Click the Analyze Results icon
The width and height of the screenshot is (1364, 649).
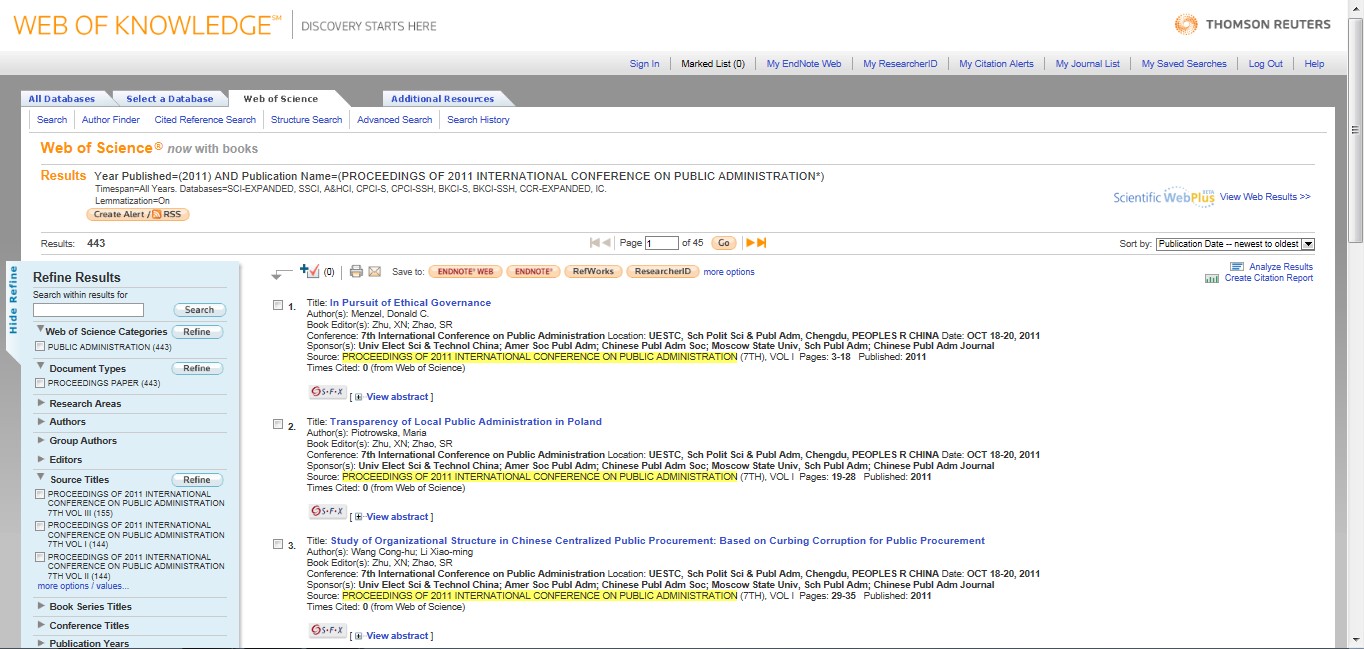1237,267
